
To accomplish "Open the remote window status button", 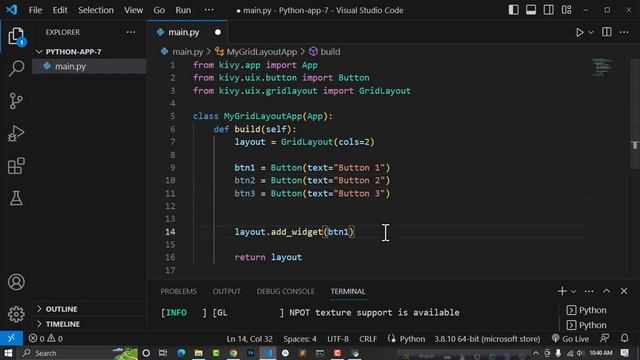I will [11, 338].
